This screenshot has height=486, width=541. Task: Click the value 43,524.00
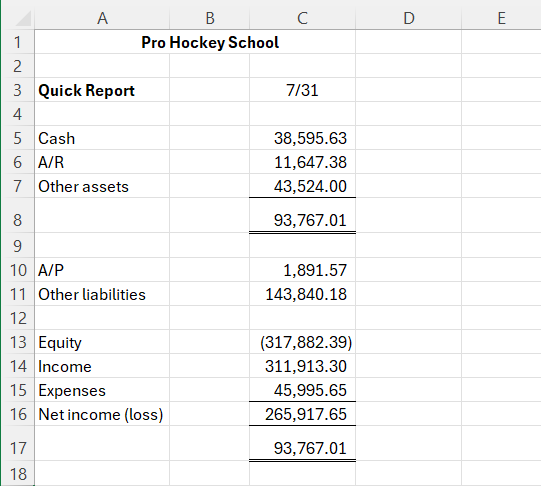click(x=302, y=186)
